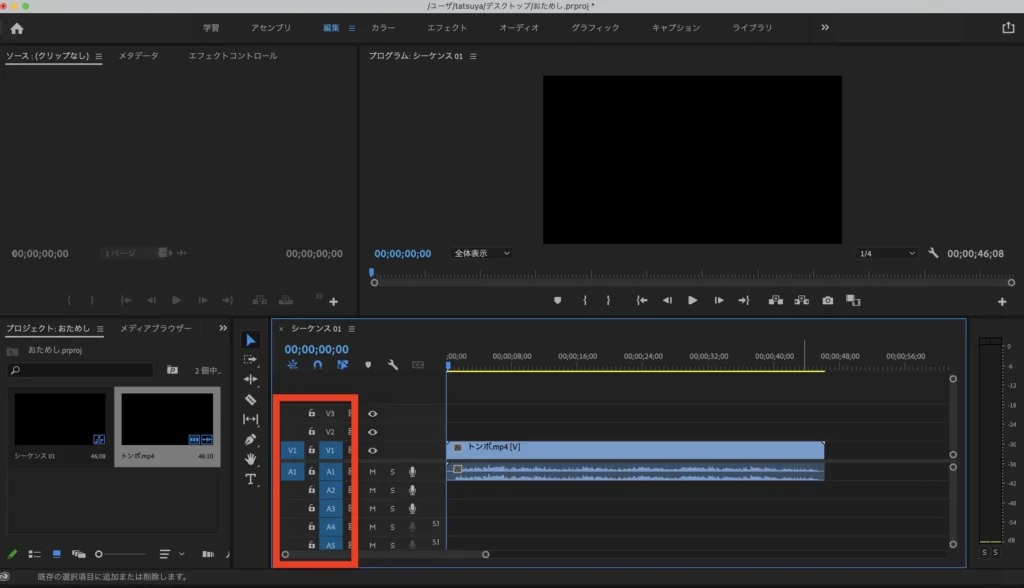Viewport: 1024px width, 588px height.
Task: Play the program monitor sequence
Action: click(692, 300)
